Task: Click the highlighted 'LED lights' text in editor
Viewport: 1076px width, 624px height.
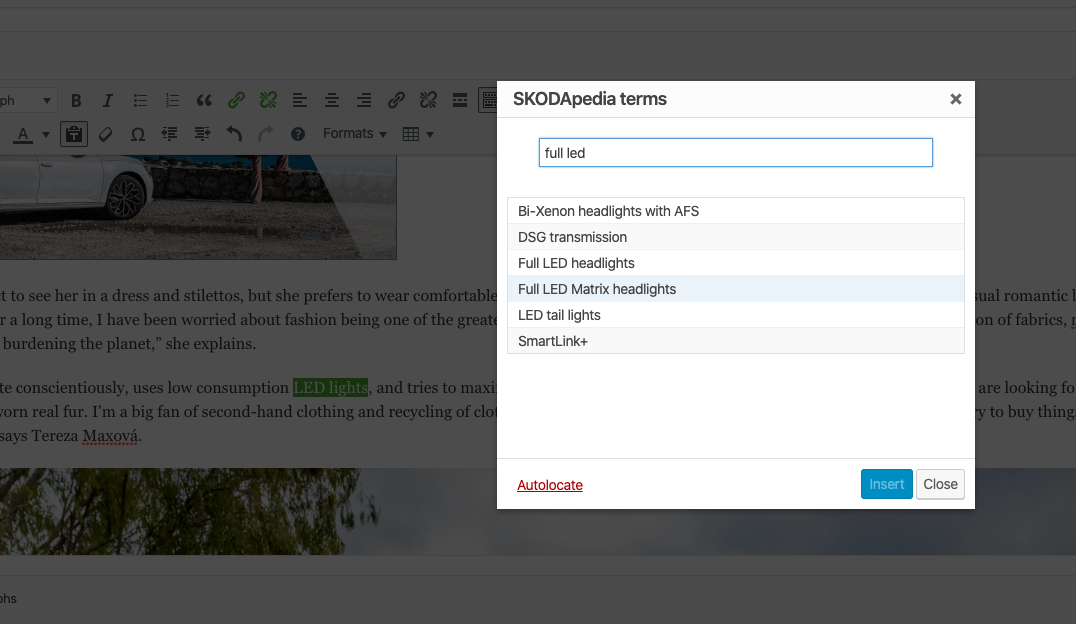Action: tap(330, 388)
